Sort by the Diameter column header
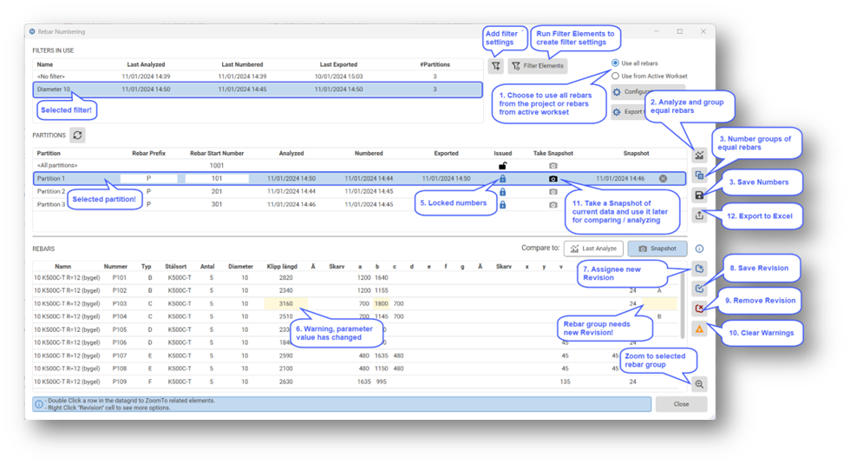 click(x=241, y=266)
